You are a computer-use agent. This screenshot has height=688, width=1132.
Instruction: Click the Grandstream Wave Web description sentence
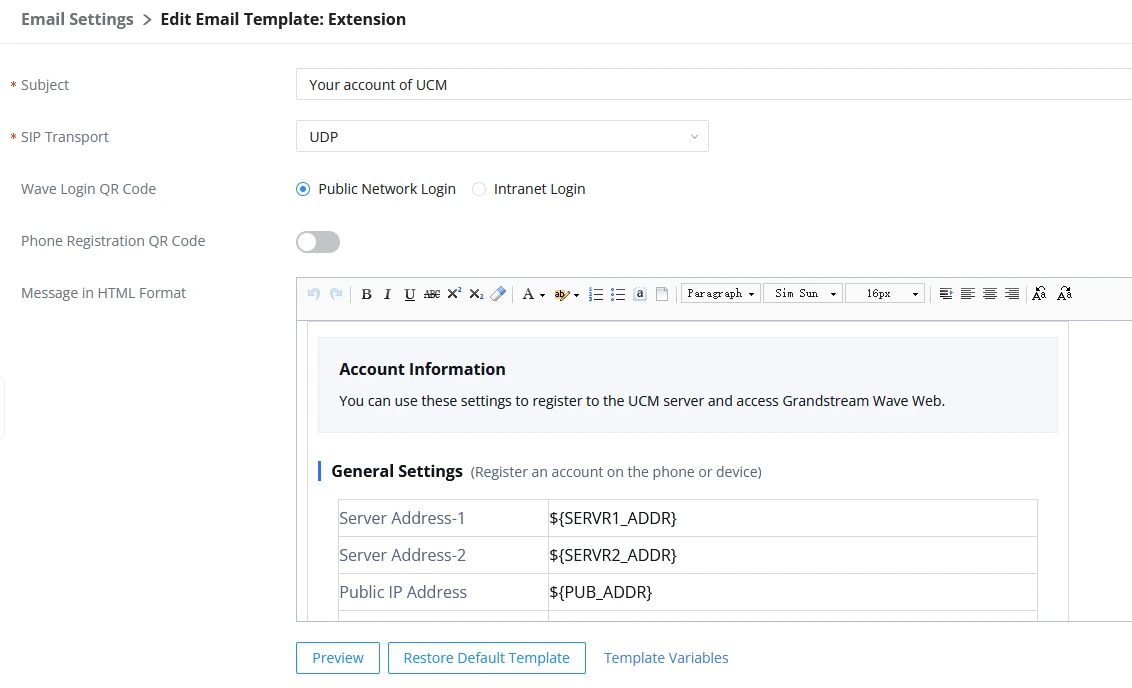point(642,401)
